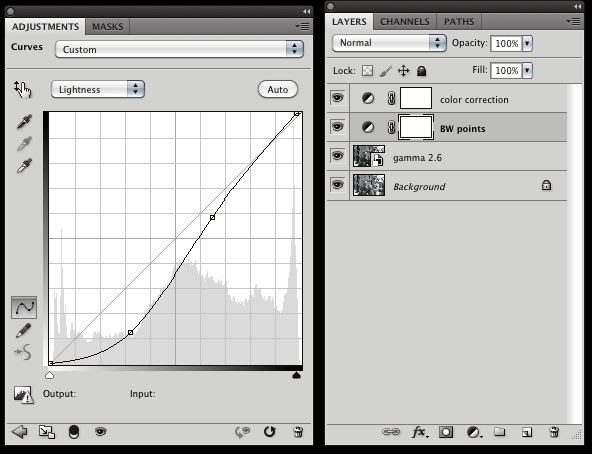Image resolution: width=592 pixels, height=454 pixels.
Task: Open the Lightness channel dropdown
Action: click(98, 90)
